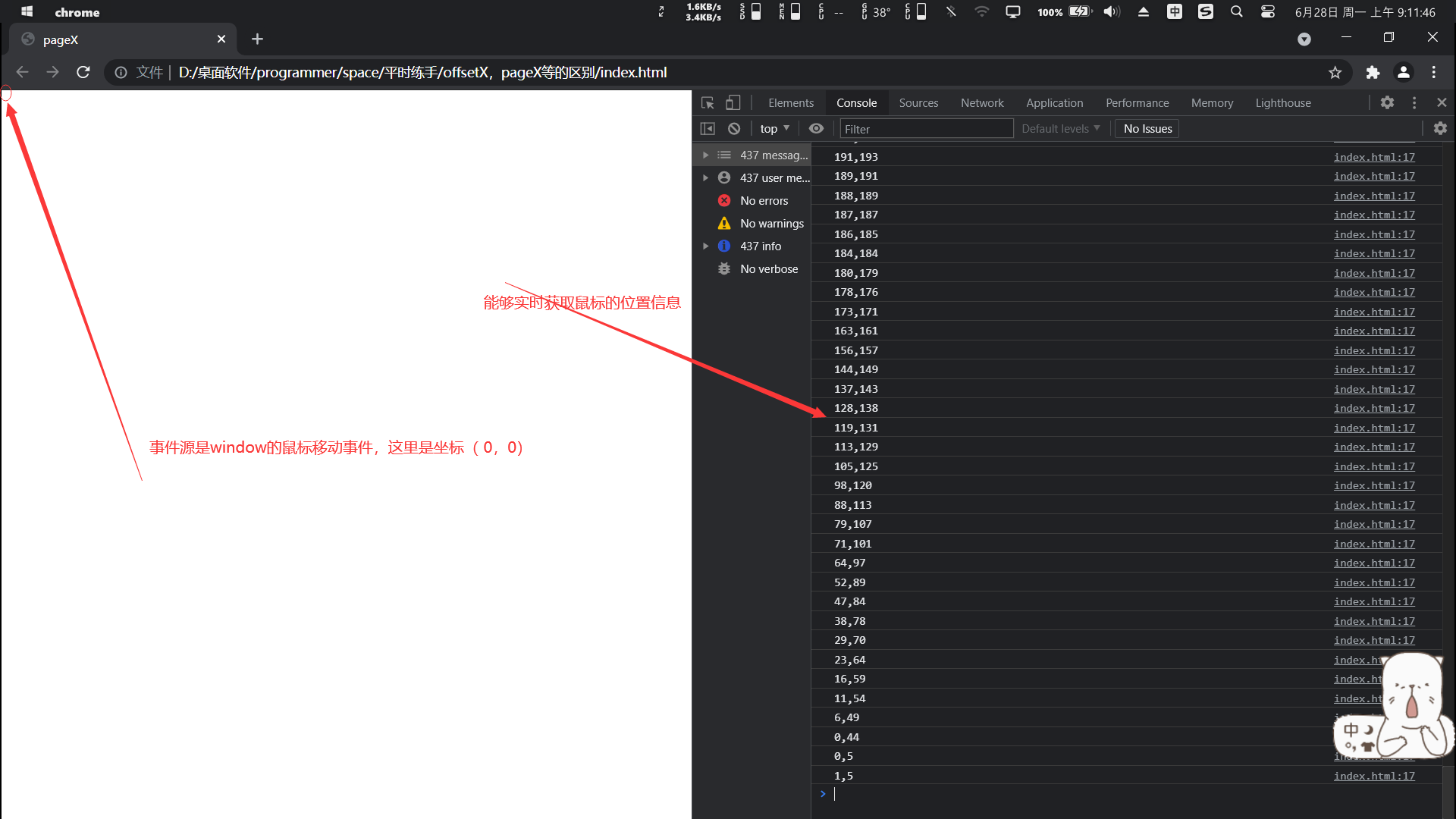Reload the page
1456x819 pixels.
83,73
